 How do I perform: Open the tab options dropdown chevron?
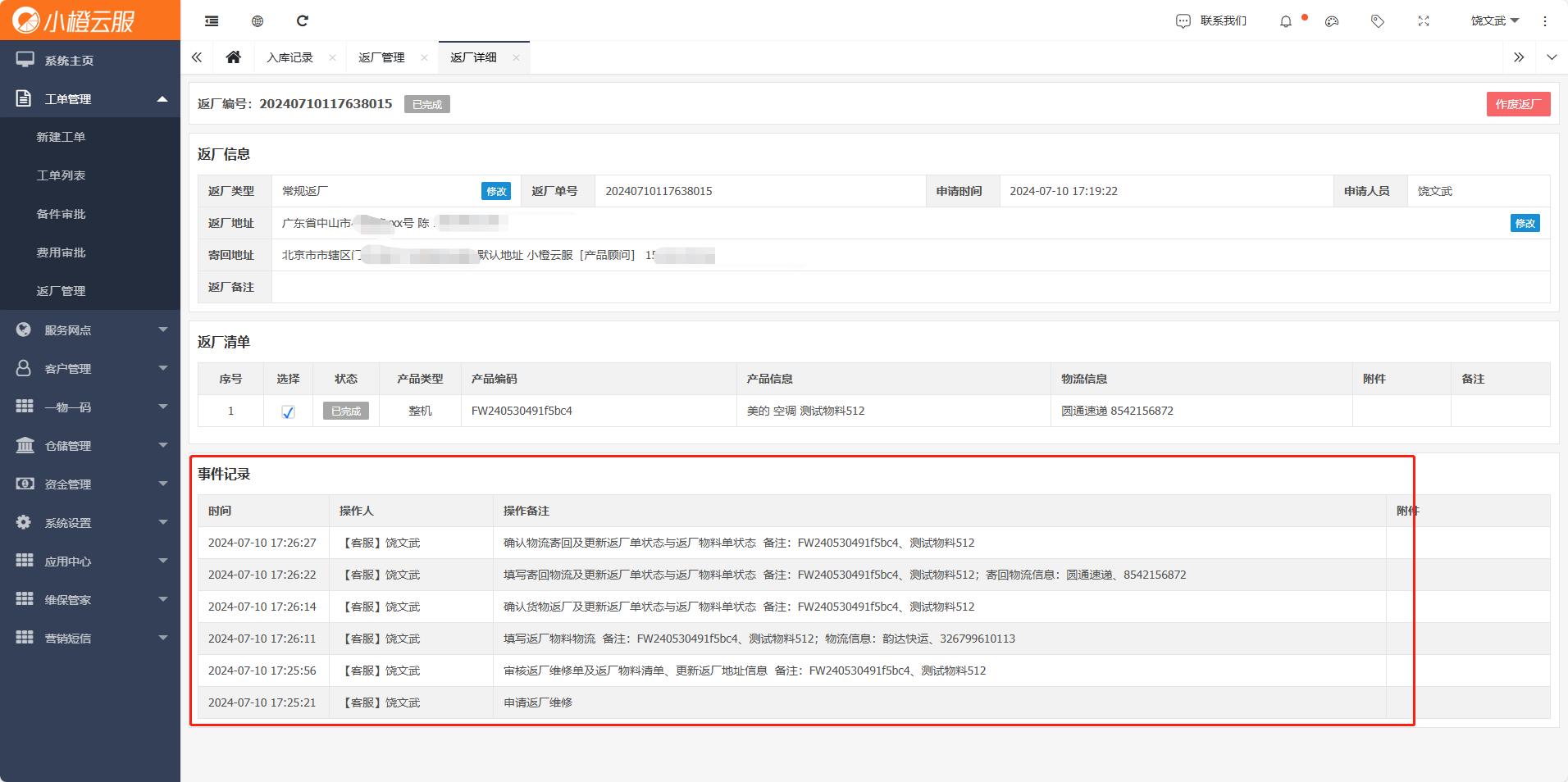coord(1552,57)
